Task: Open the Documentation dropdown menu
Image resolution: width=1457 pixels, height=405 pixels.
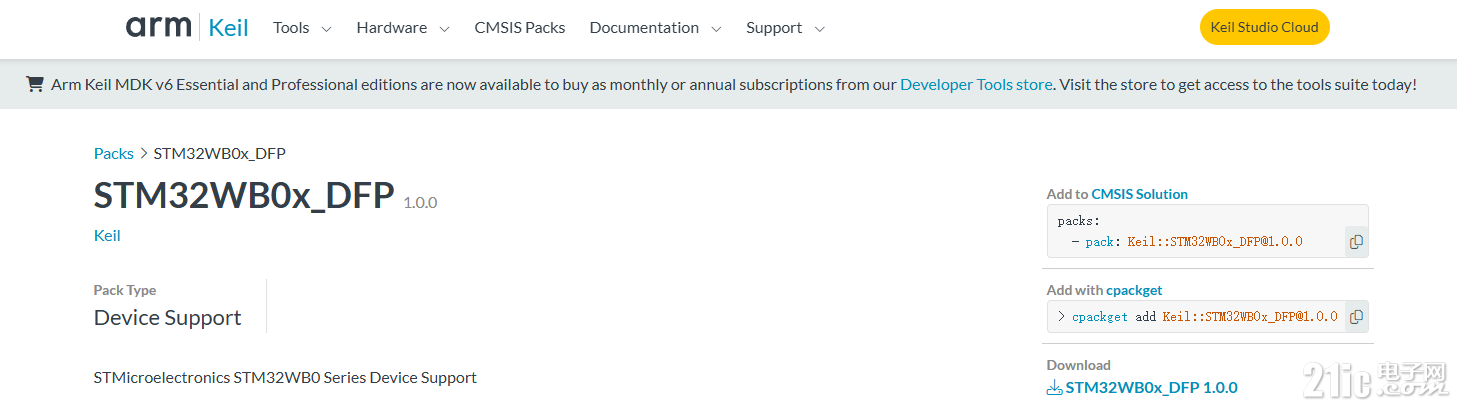Action: click(655, 28)
